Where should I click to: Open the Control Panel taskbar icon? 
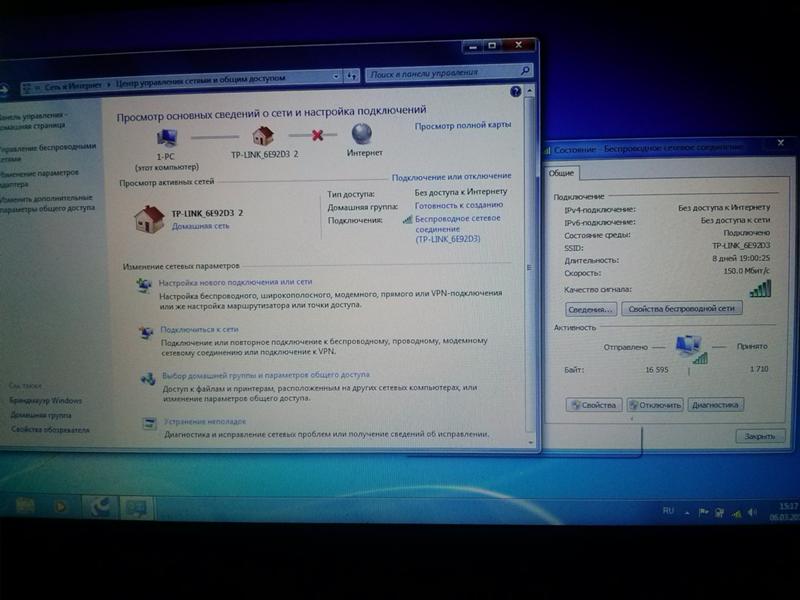coord(136,508)
